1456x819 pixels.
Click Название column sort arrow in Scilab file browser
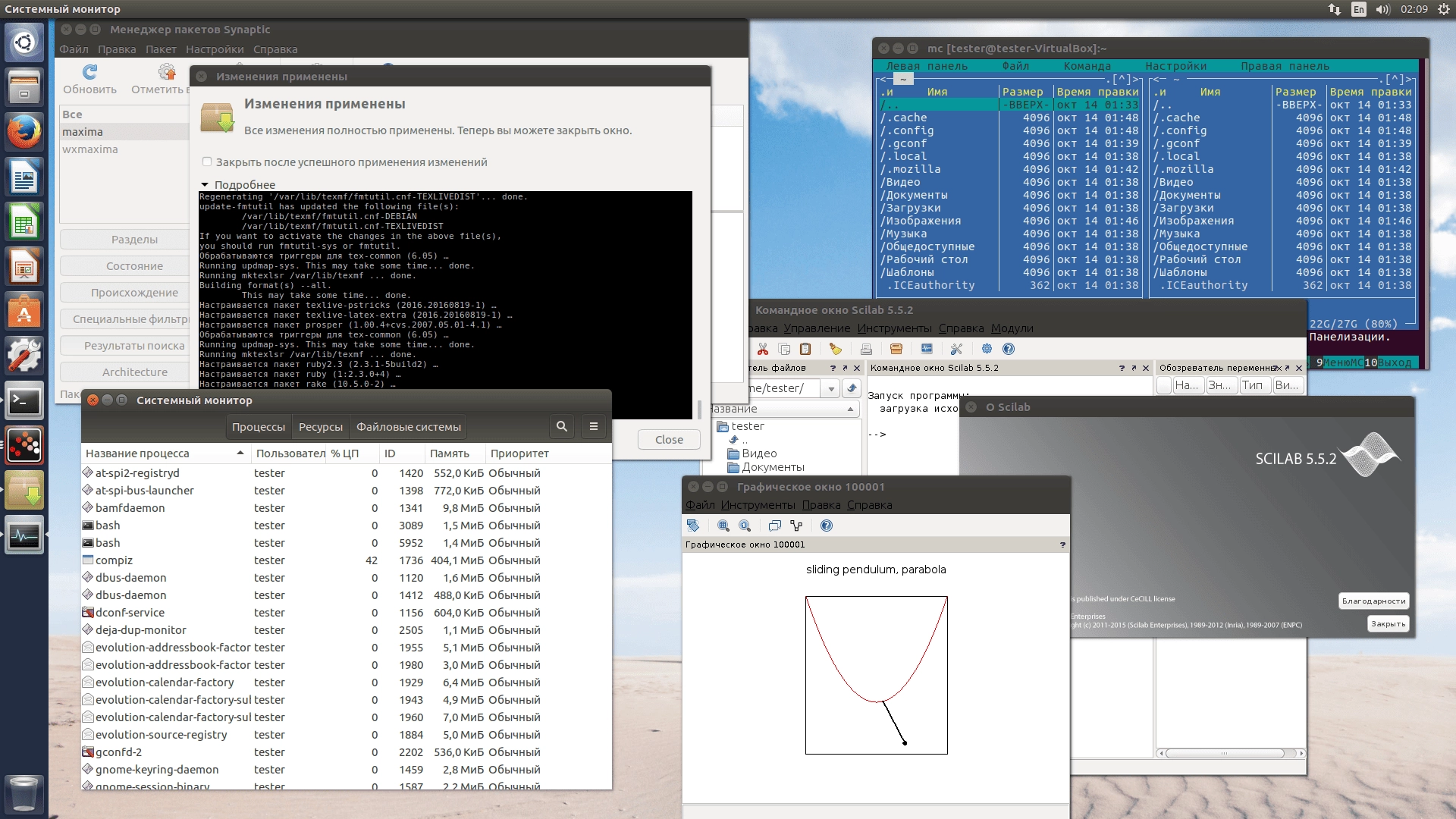point(850,409)
